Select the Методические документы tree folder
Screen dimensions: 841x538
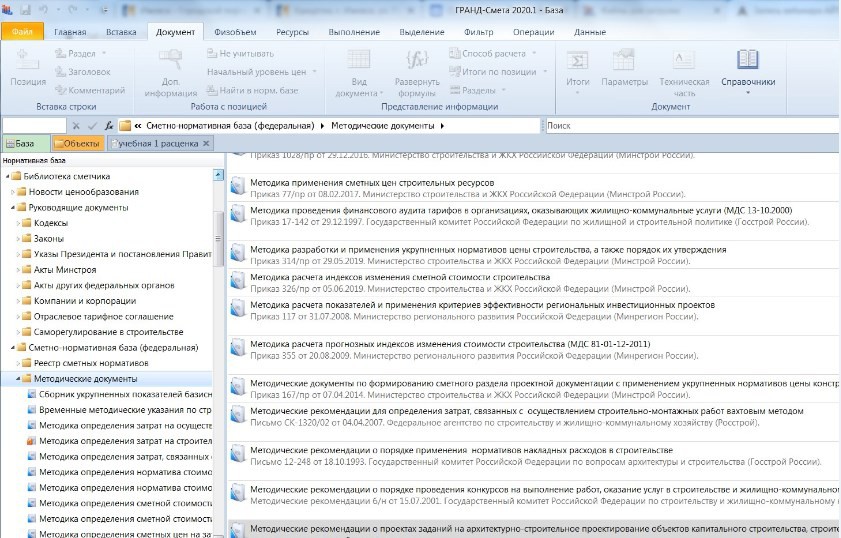[x=85, y=379]
